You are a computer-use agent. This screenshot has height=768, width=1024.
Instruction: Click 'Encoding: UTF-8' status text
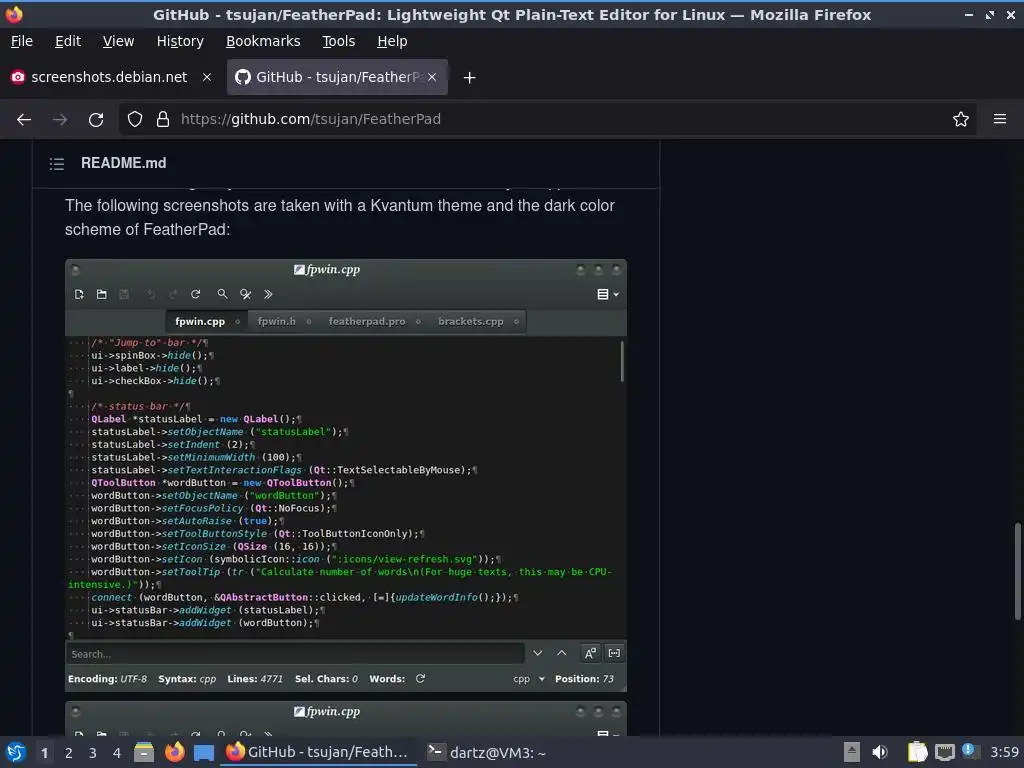107,679
